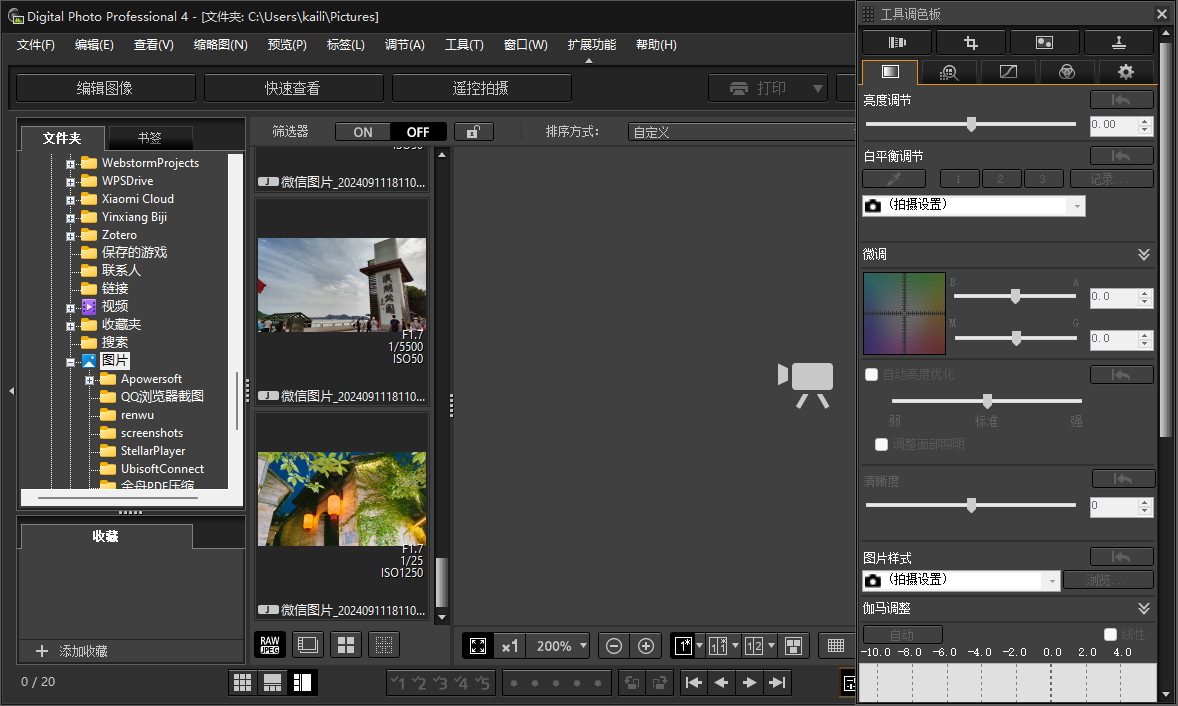Click the zoom in plus button
Image resolution: width=1178 pixels, height=706 pixels.
pyautogui.click(x=646, y=646)
